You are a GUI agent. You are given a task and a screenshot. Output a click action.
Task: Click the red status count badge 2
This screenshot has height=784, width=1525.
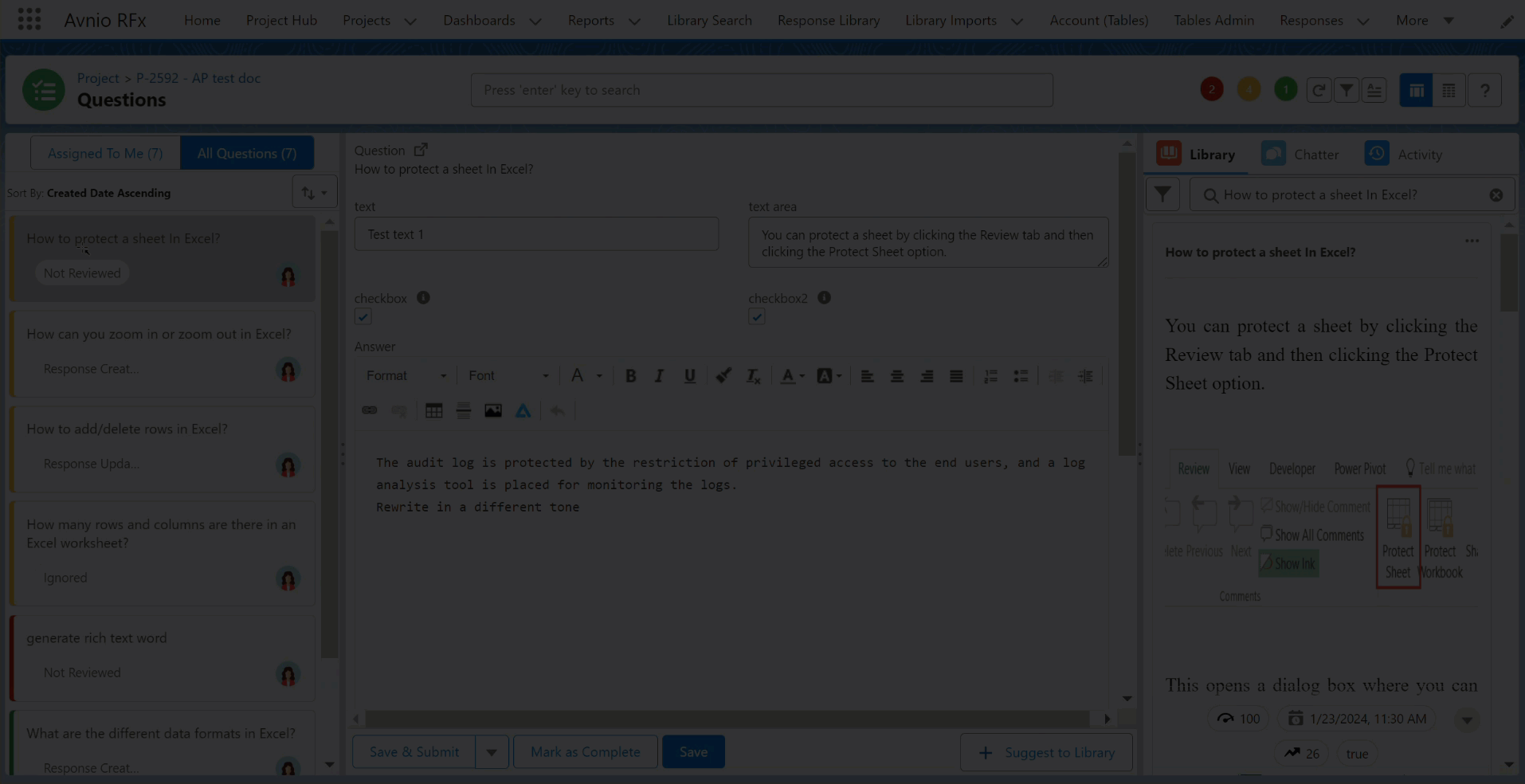[x=1212, y=89]
